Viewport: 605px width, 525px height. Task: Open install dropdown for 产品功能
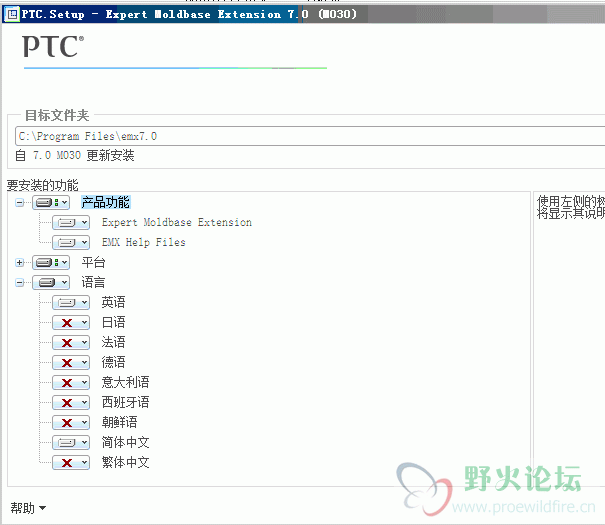51,203
